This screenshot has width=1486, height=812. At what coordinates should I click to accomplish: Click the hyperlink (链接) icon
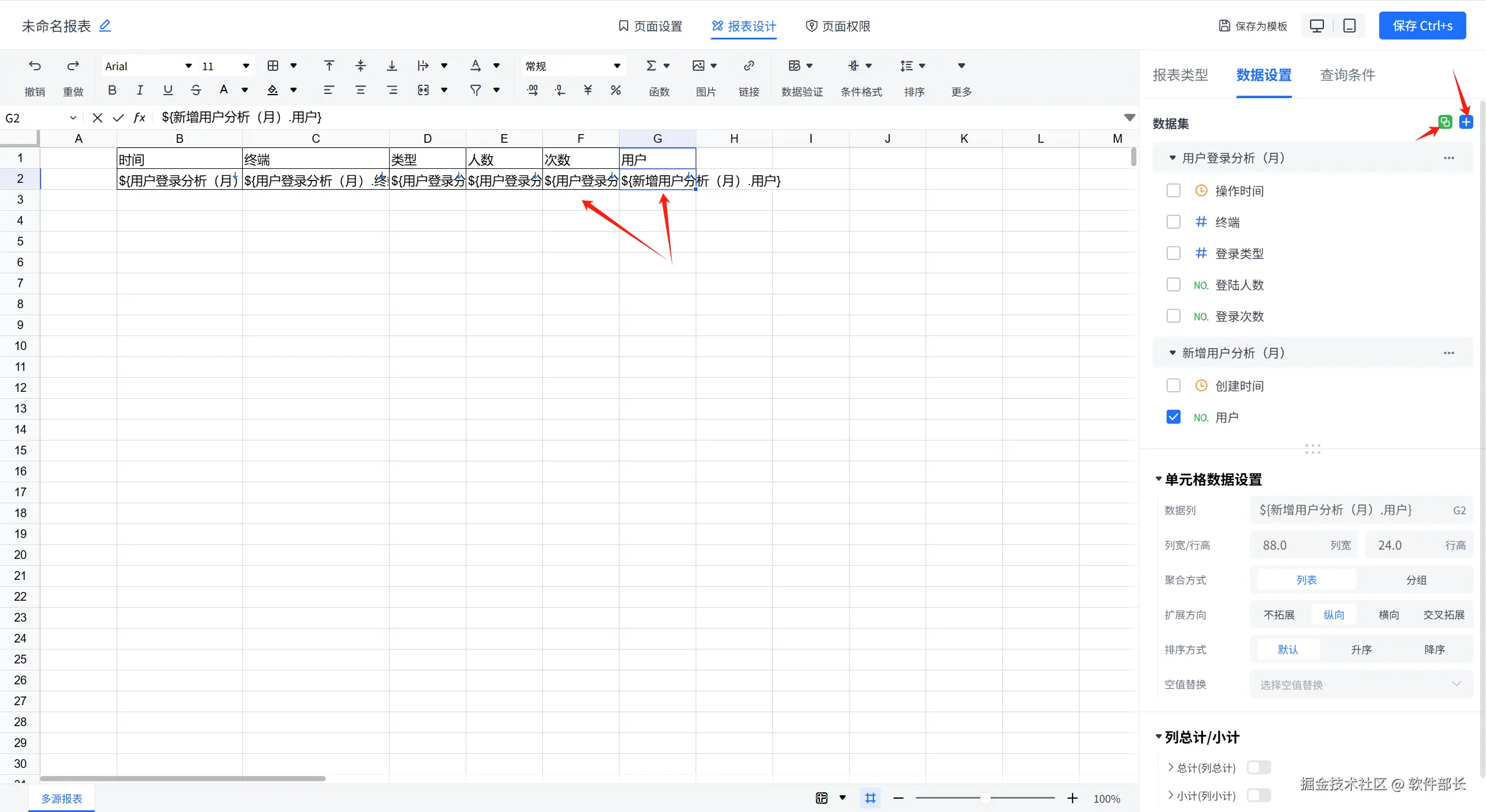pyautogui.click(x=749, y=66)
